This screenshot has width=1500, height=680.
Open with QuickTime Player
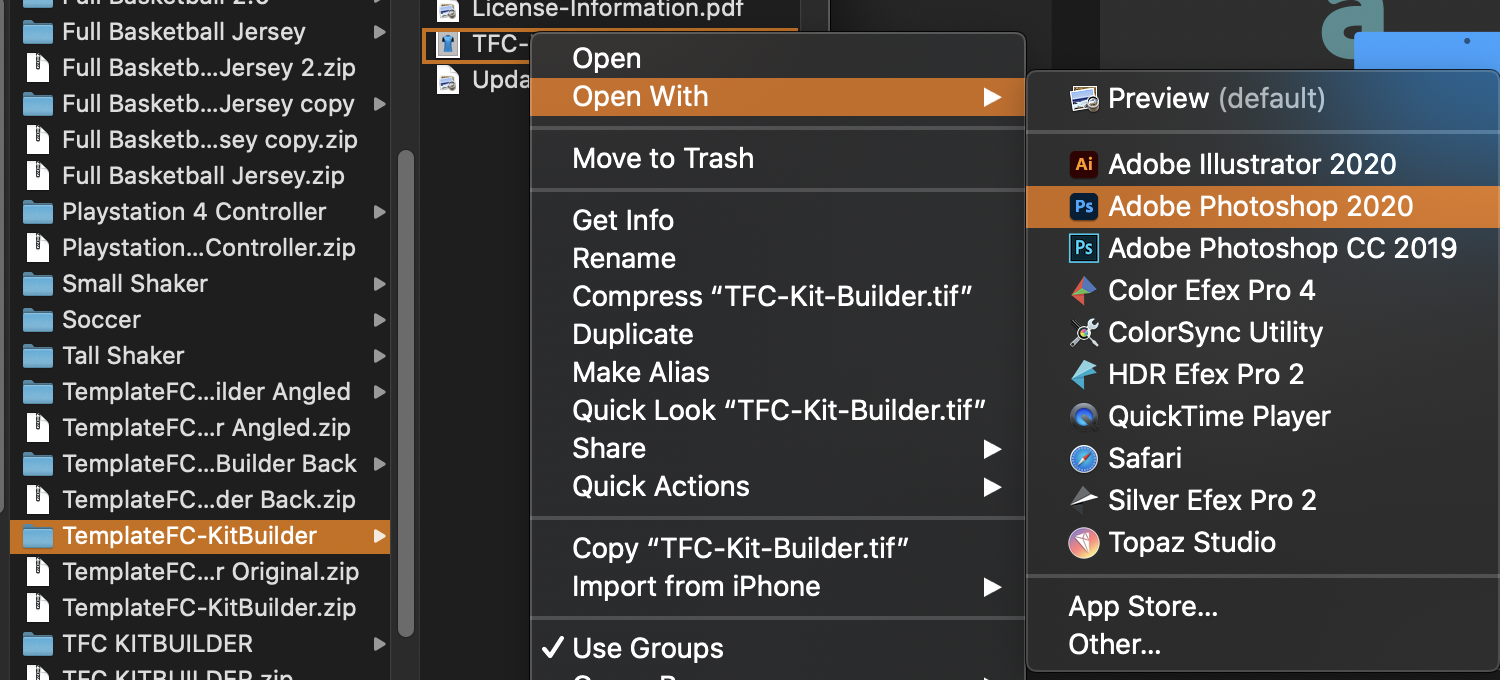point(1220,416)
